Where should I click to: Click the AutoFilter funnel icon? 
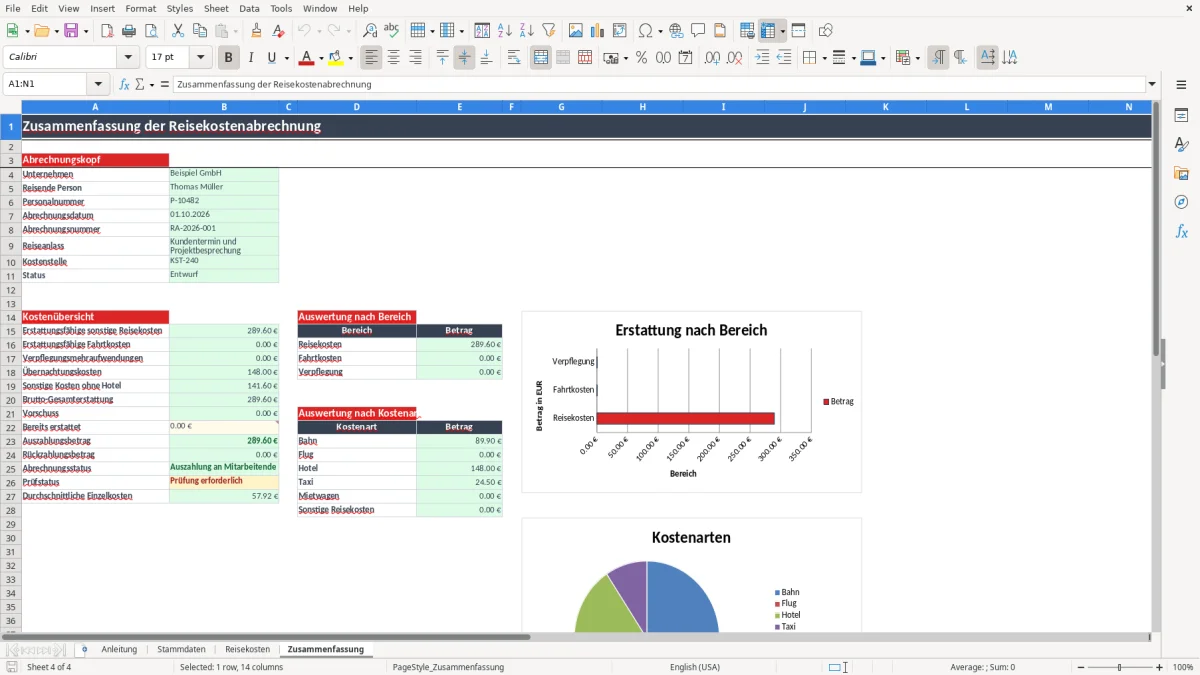click(x=549, y=31)
